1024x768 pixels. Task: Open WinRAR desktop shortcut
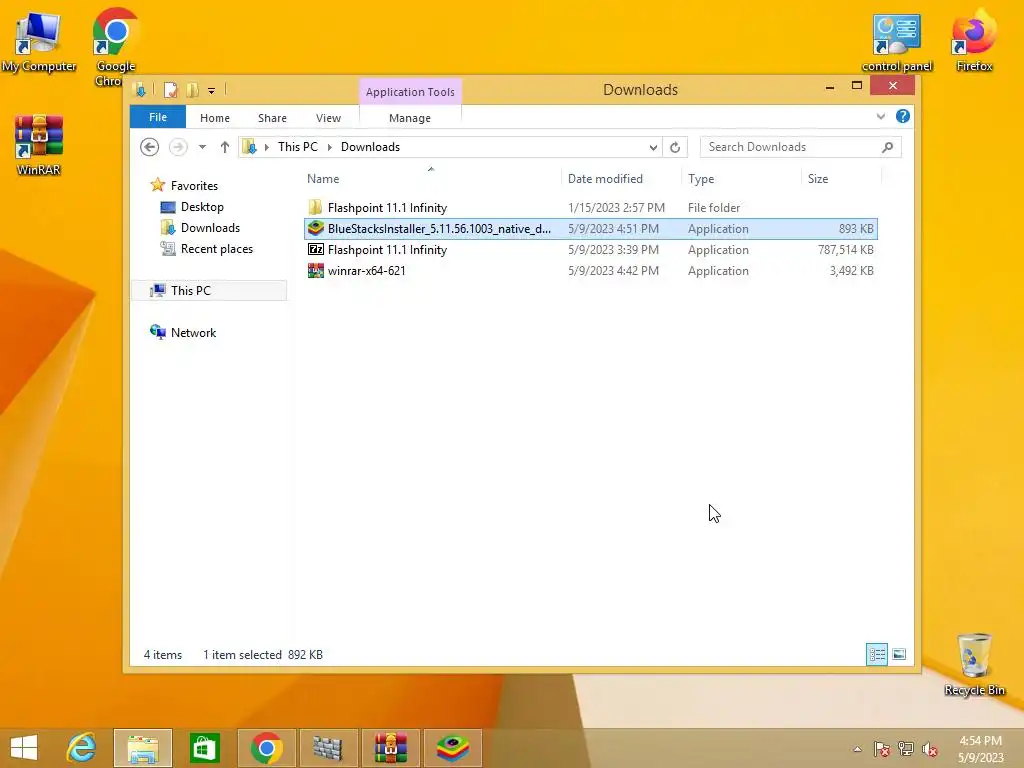coord(39,145)
